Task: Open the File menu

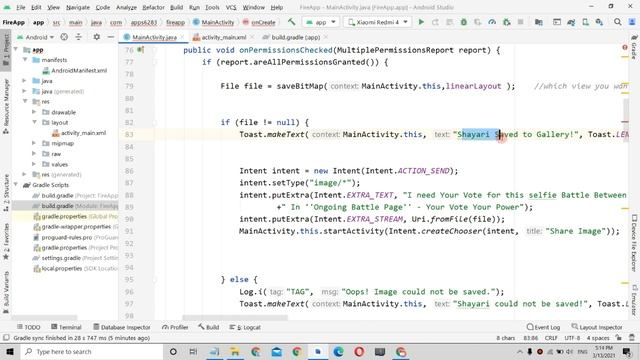Action: click(x=20, y=7)
